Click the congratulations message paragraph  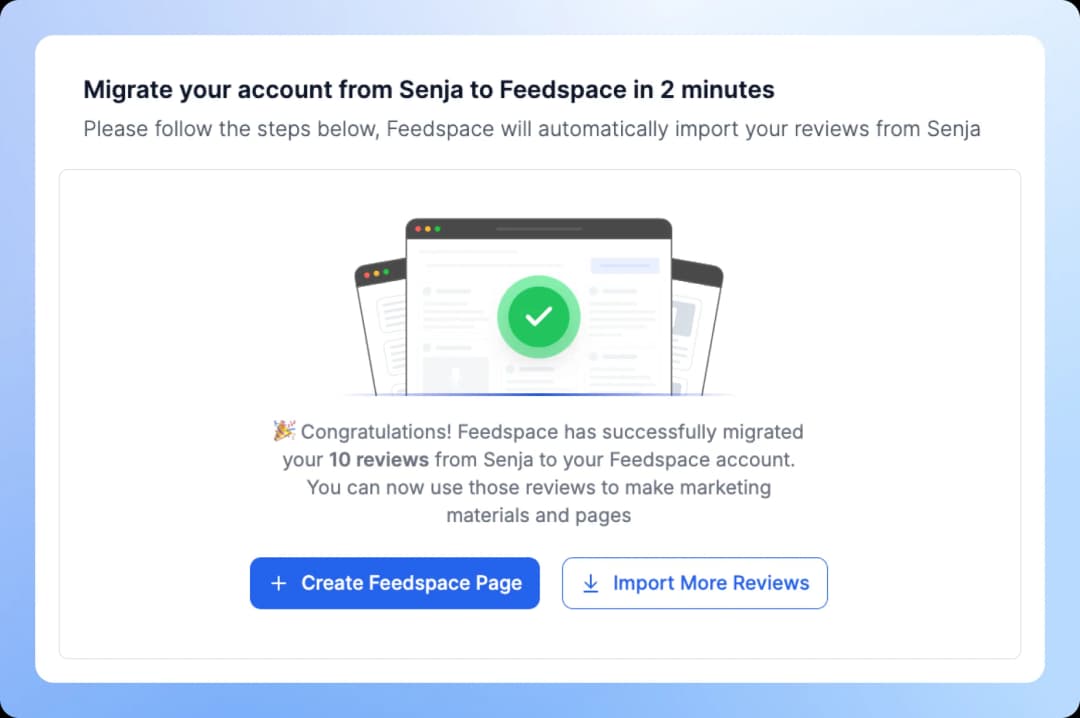[539, 473]
